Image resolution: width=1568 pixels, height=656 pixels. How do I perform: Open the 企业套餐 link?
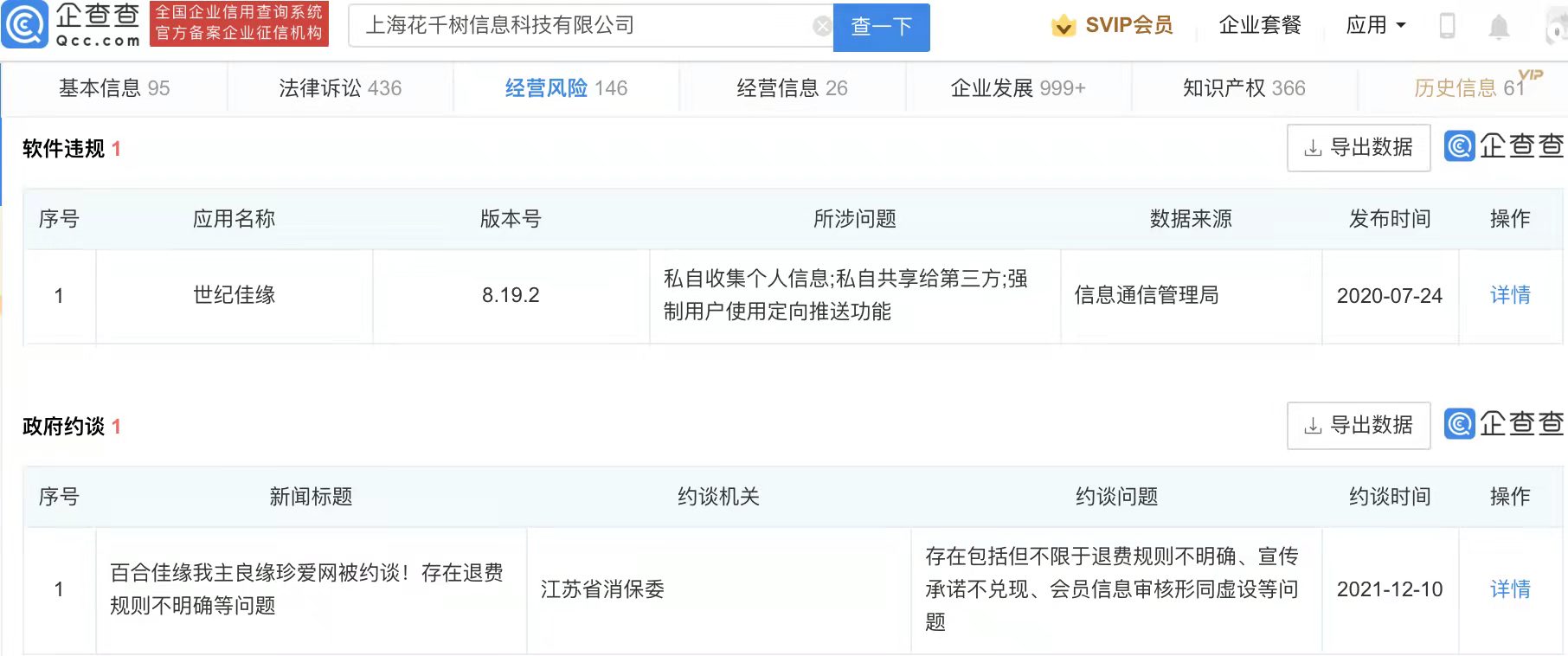tap(1260, 26)
